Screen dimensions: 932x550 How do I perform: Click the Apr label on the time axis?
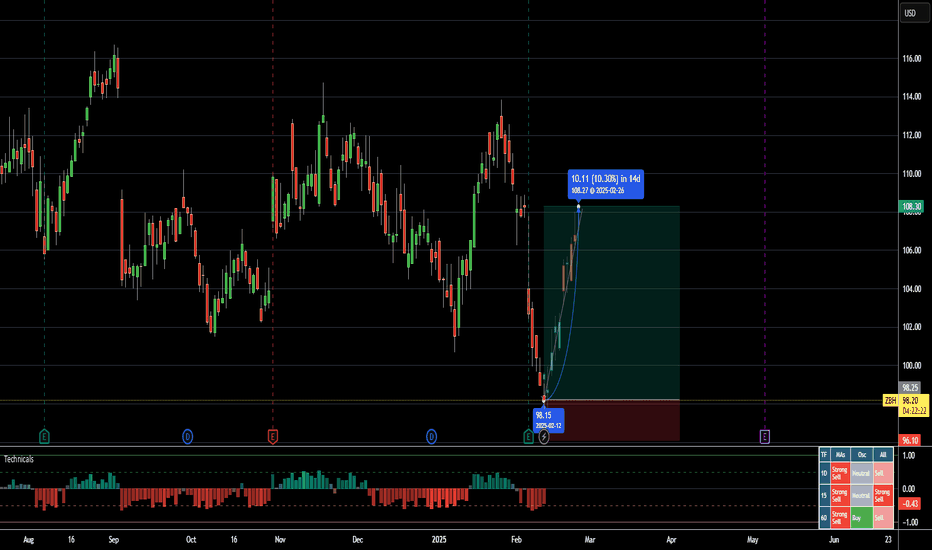coord(671,540)
